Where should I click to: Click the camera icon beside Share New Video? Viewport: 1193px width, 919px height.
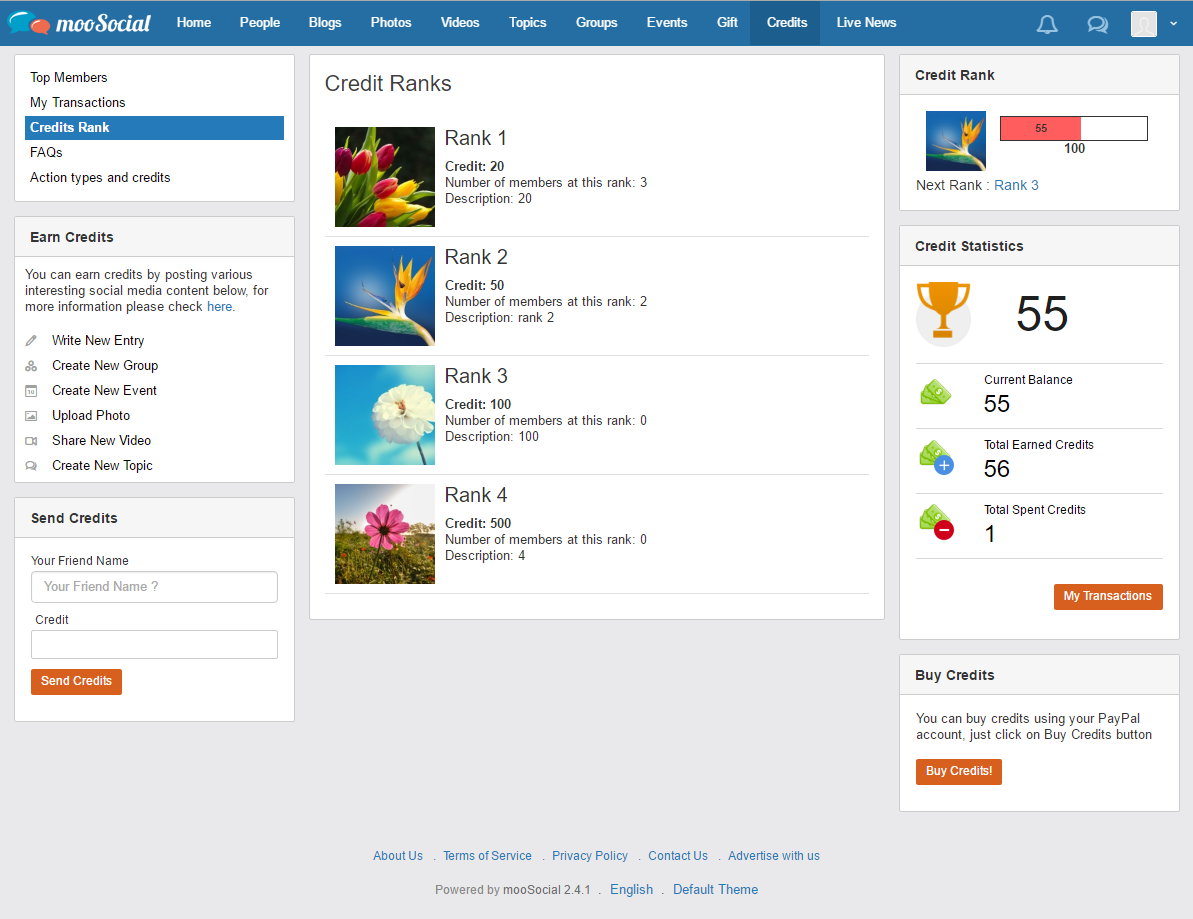31,441
